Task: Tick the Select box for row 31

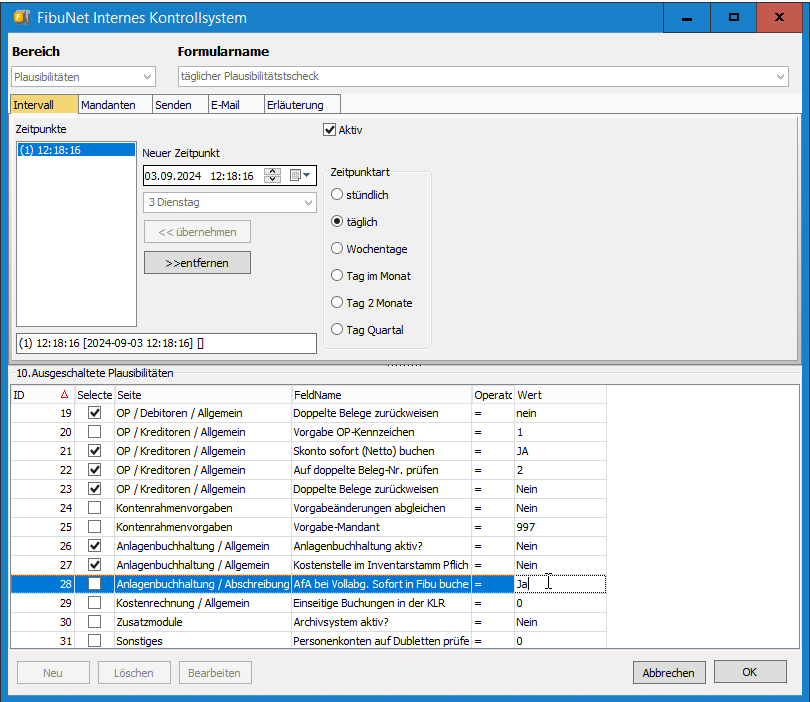Action: 95,641
